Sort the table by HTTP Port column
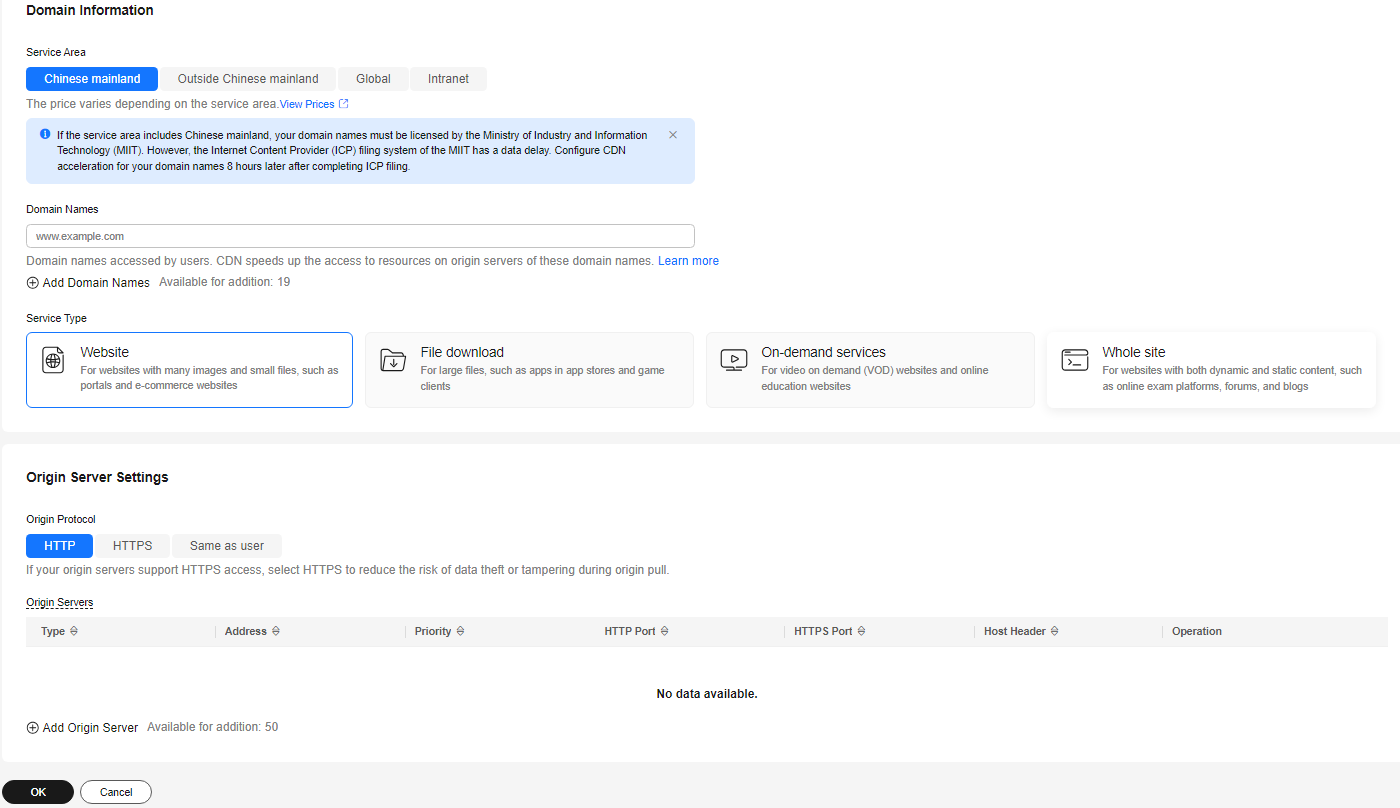The height and width of the screenshot is (808, 1400). pos(664,632)
